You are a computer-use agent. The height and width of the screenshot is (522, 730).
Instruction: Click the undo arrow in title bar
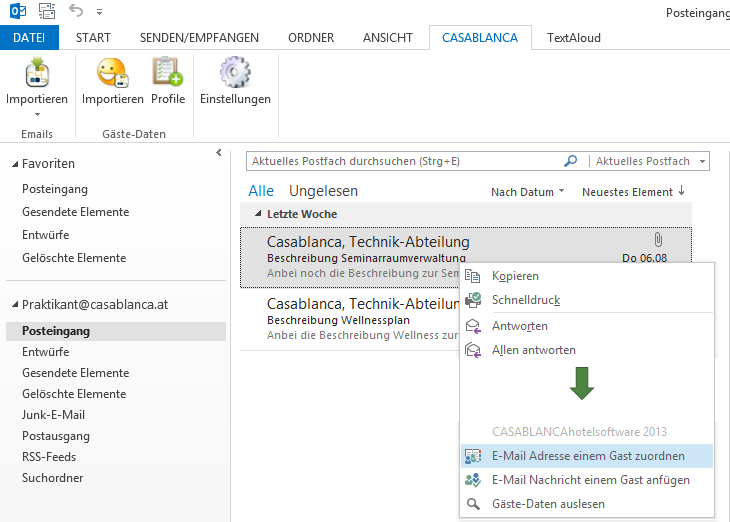[75, 10]
